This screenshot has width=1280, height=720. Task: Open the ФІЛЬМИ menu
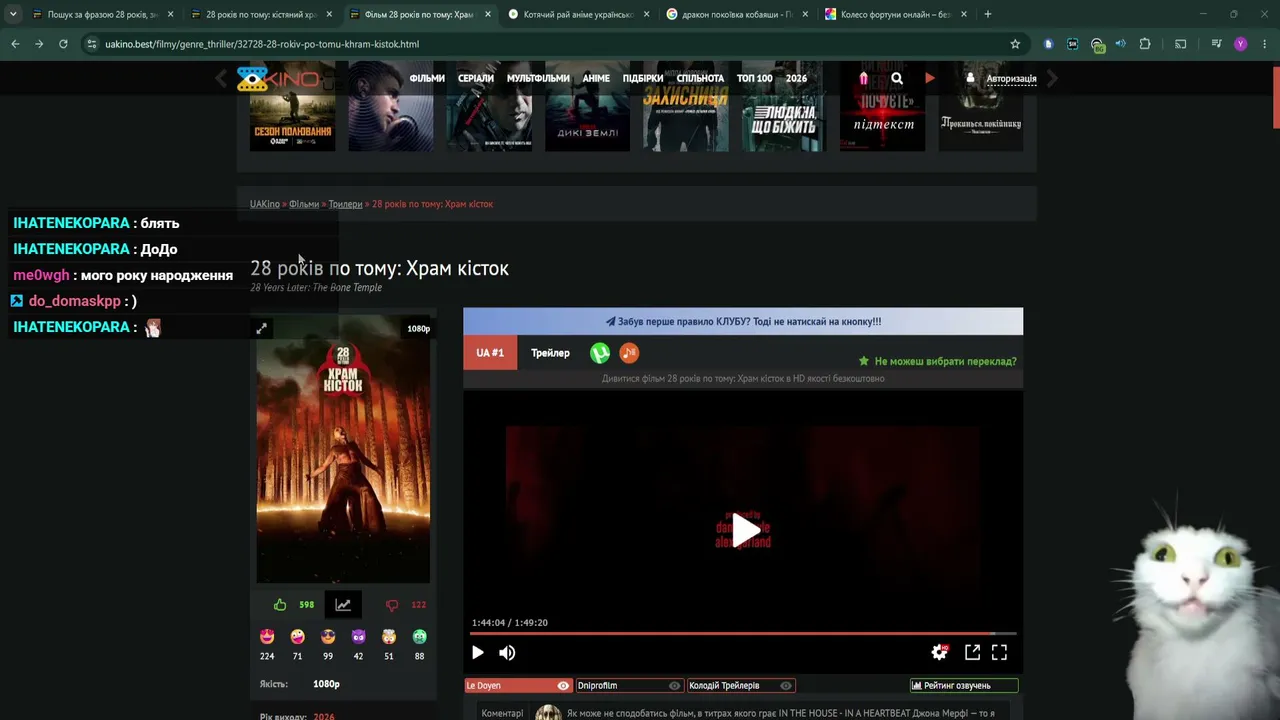tap(427, 78)
